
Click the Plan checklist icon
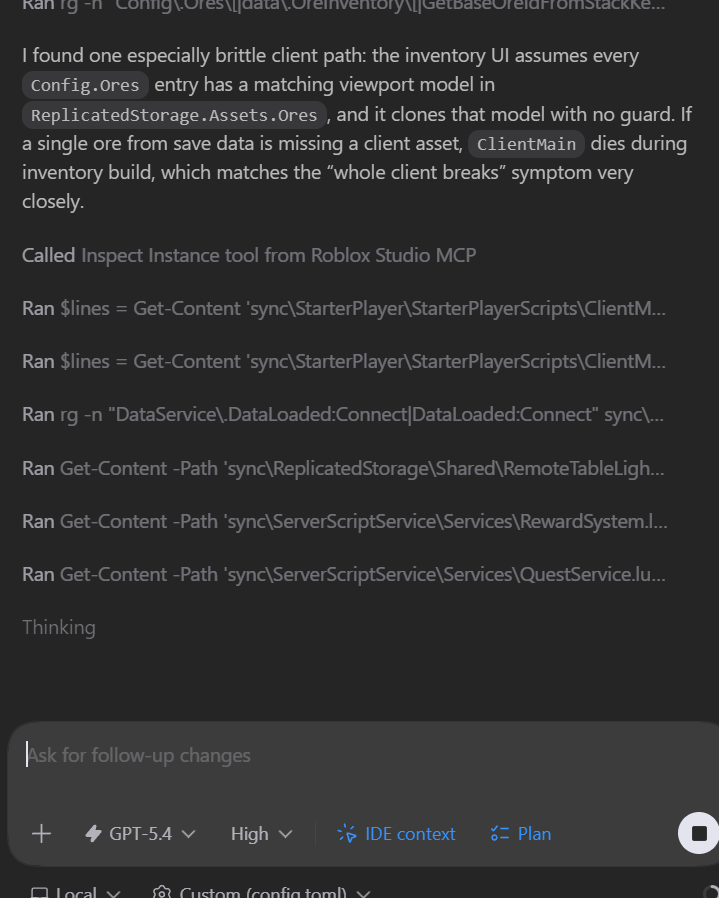(x=500, y=833)
